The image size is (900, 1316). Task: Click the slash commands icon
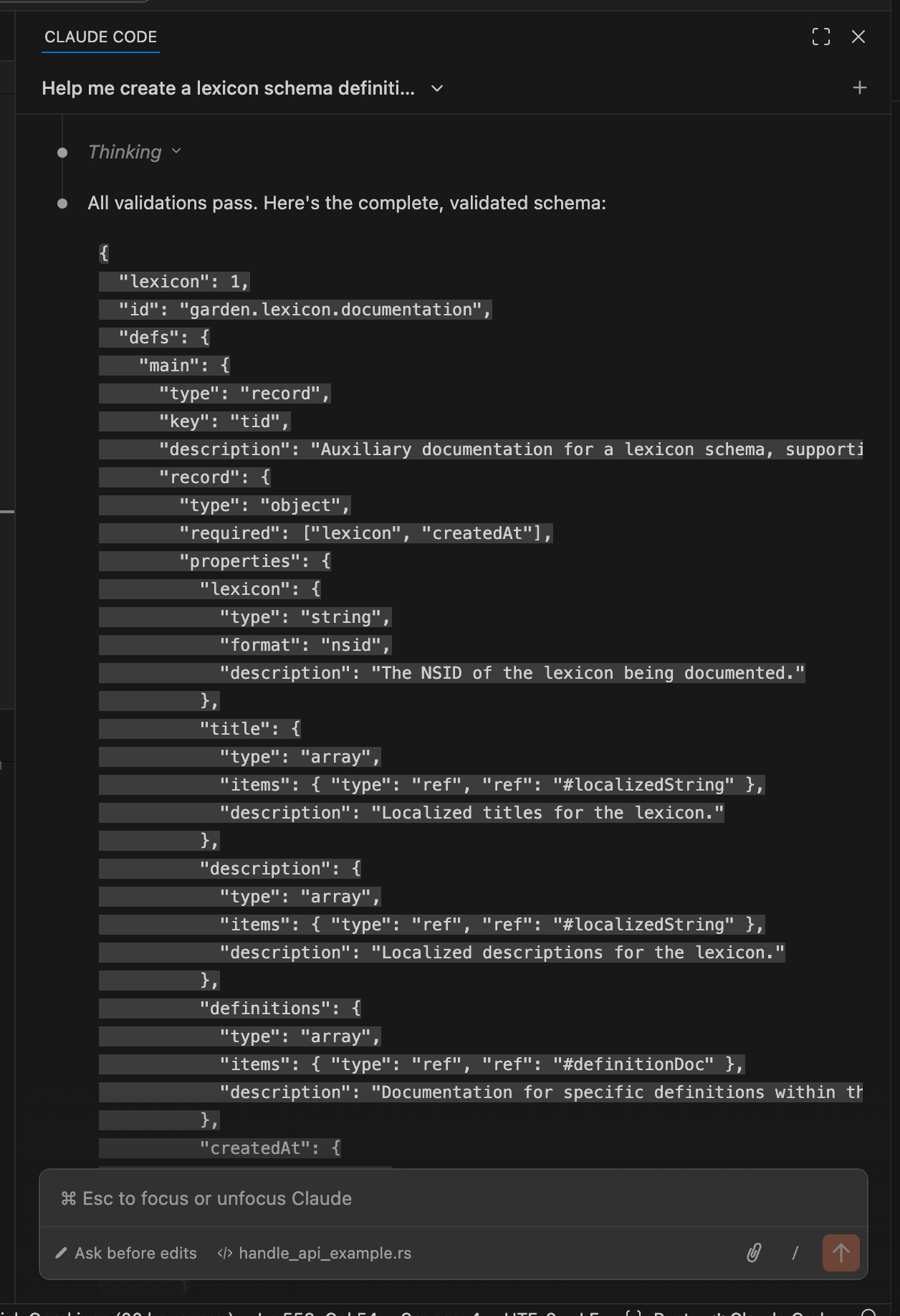point(795,1253)
